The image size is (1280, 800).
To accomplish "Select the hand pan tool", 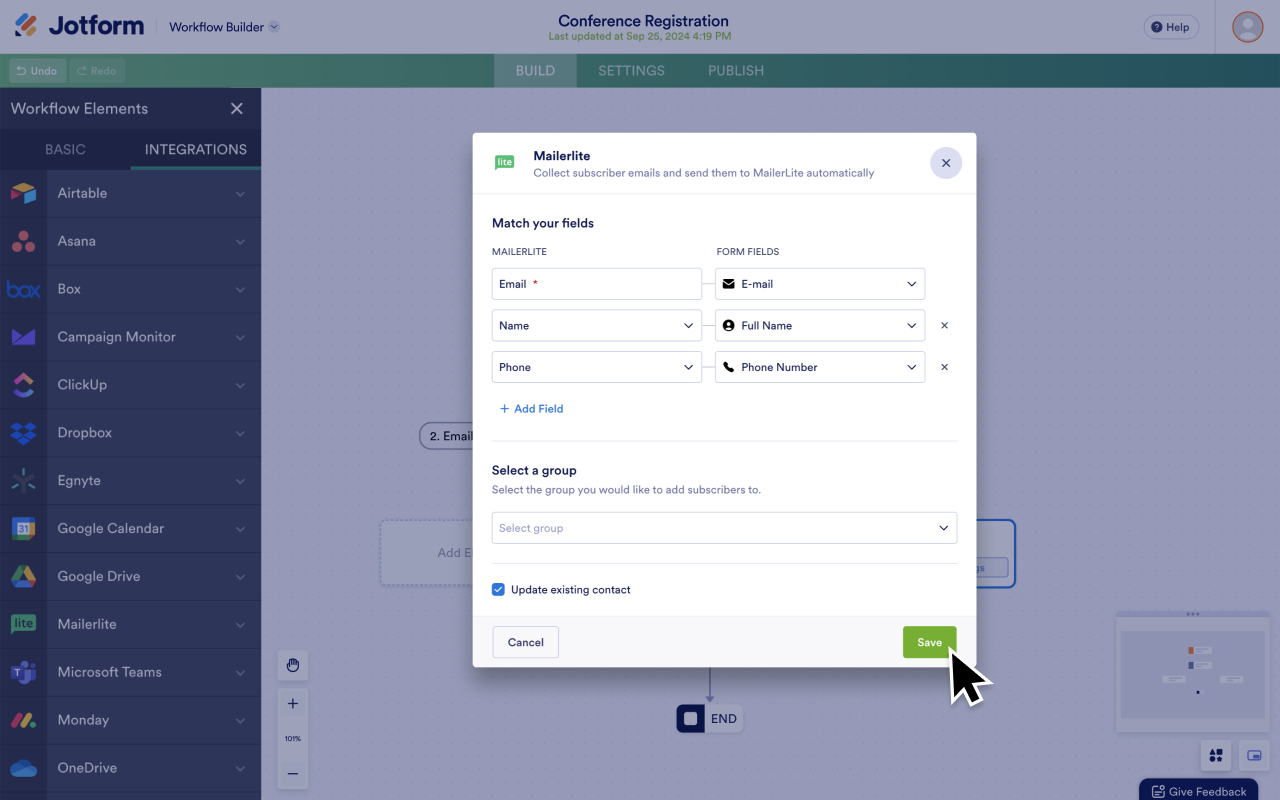I will click(293, 665).
